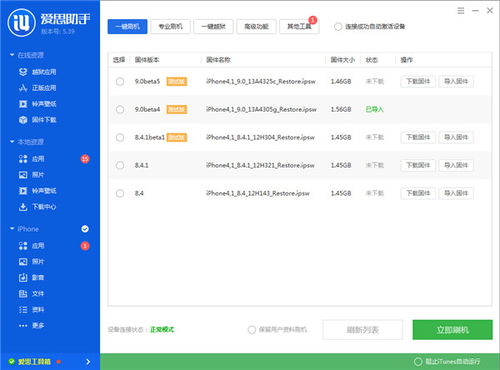Enable 连接成功自动激活设备 option
The image size is (500, 370).
338,27
